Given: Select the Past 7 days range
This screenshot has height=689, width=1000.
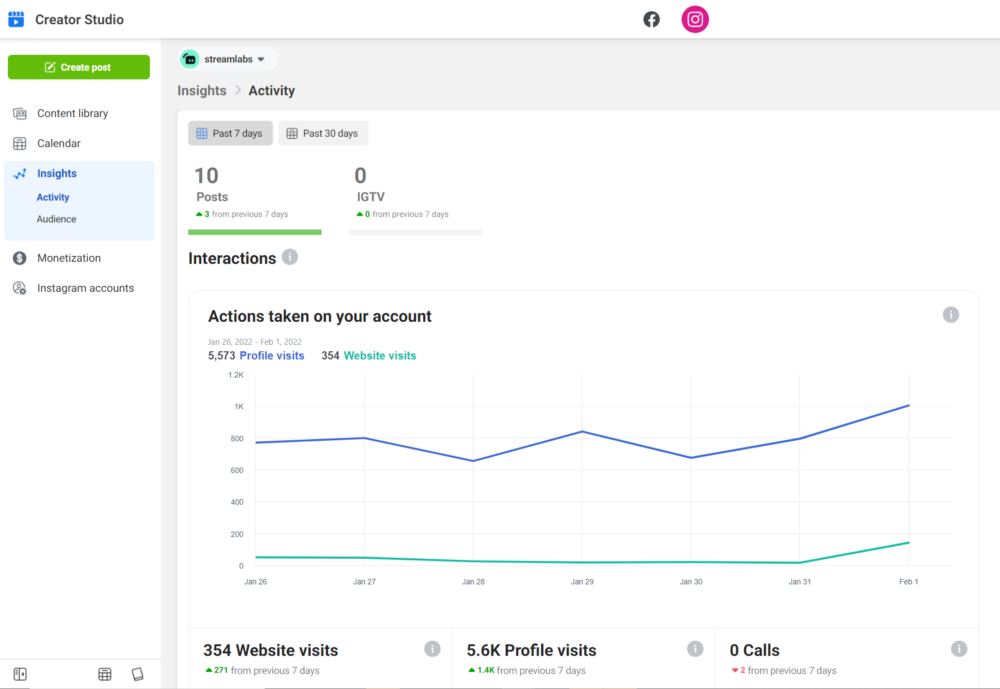Looking at the screenshot, I should [230, 133].
